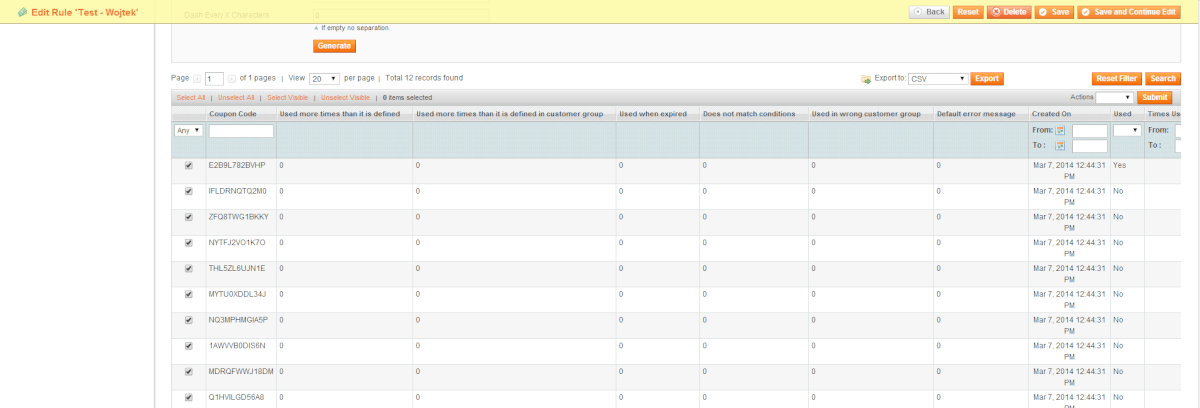Viewport: 1200px width, 408px height.
Task: Click the page number input field
Action: 214,78
